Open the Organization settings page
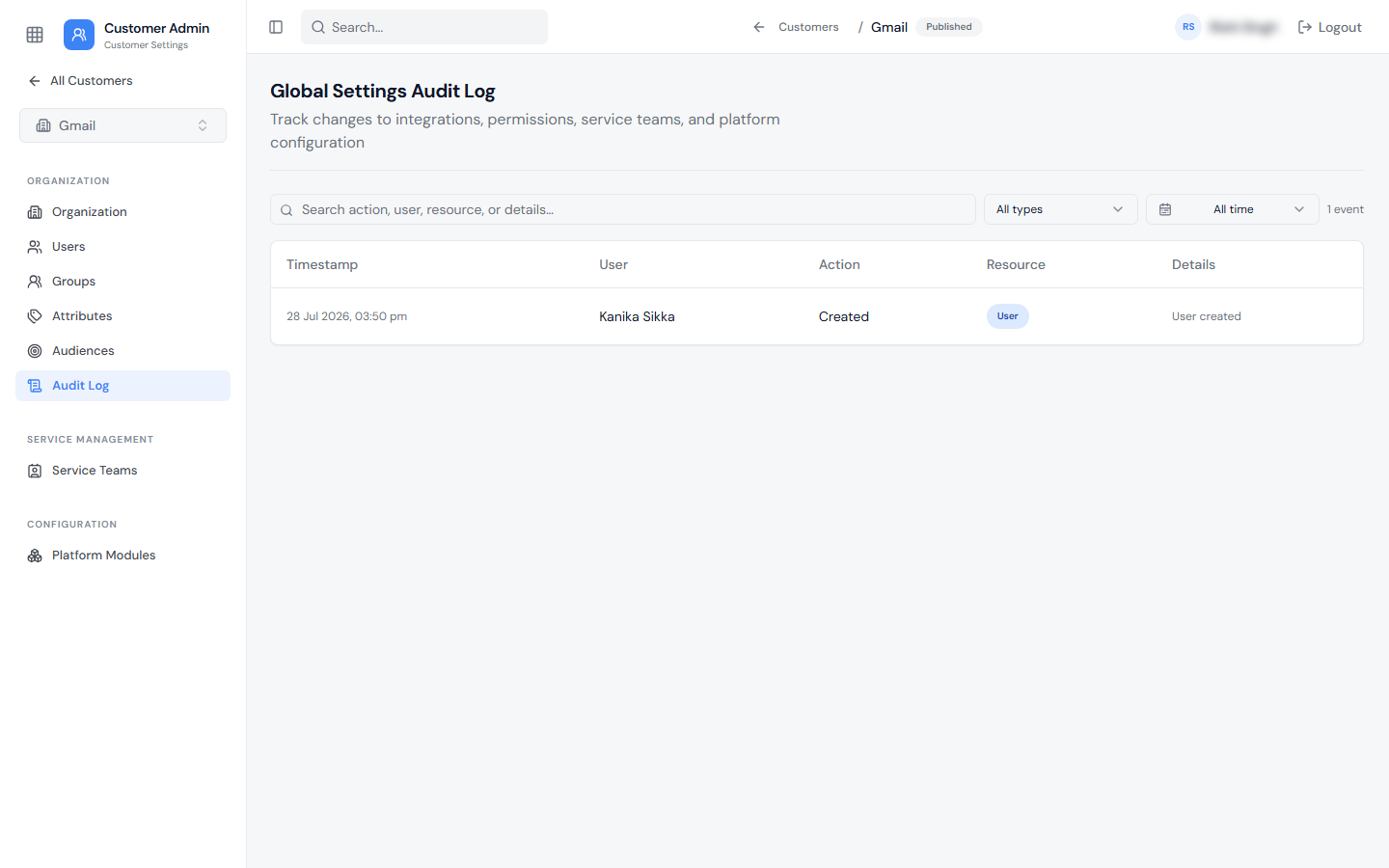Viewport: 1389px width, 868px height. point(123,212)
